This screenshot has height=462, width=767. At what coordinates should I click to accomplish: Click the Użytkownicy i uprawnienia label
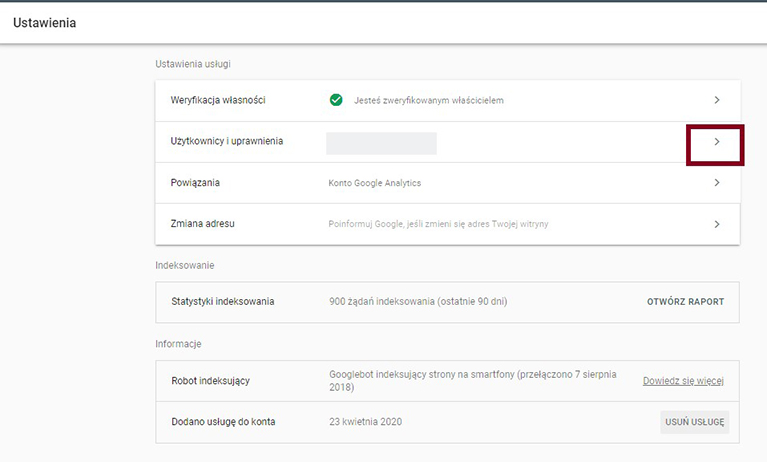(227, 142)
